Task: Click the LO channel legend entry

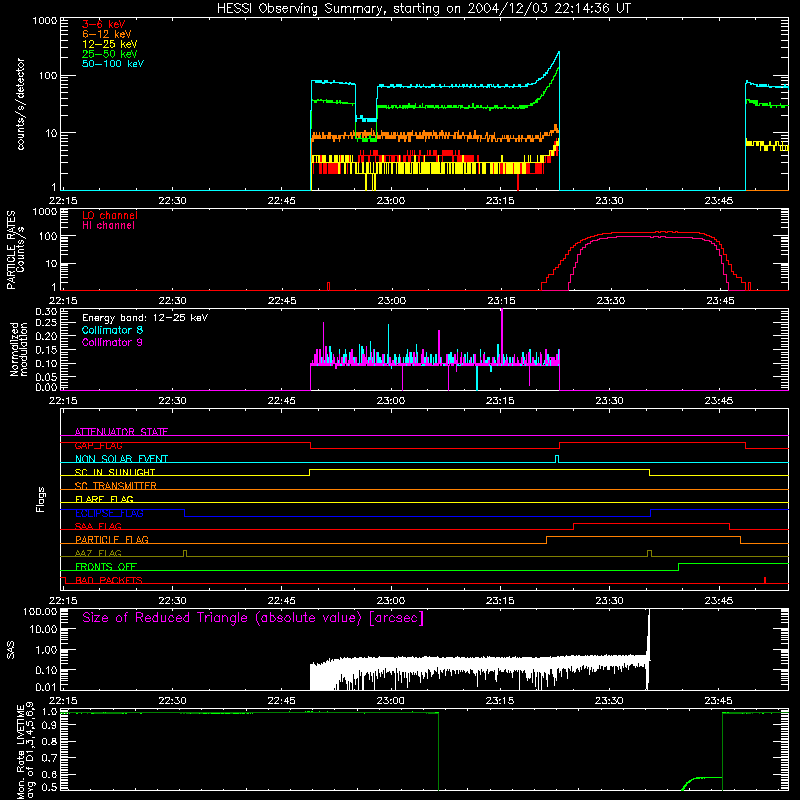Action: (x=110, y=215)
